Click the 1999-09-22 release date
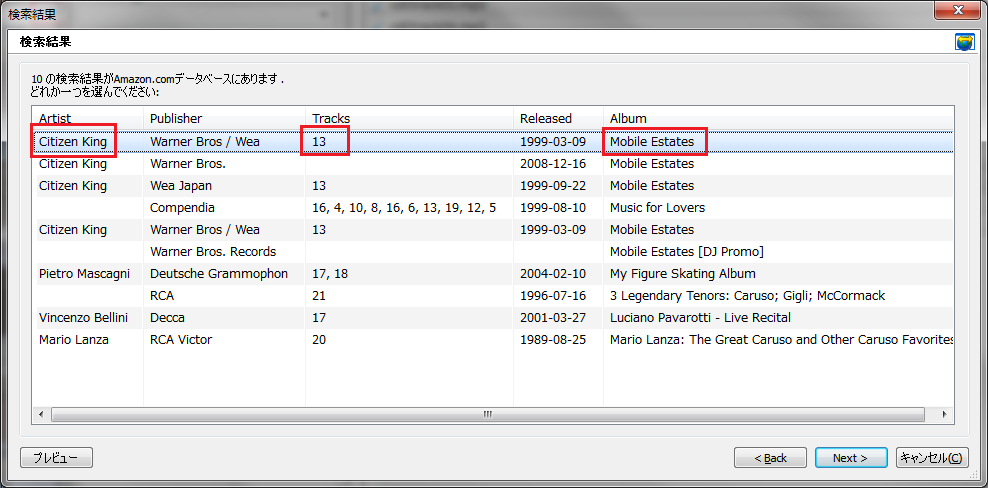This screenshot has height=488, width=988. [x=553, y=186]
